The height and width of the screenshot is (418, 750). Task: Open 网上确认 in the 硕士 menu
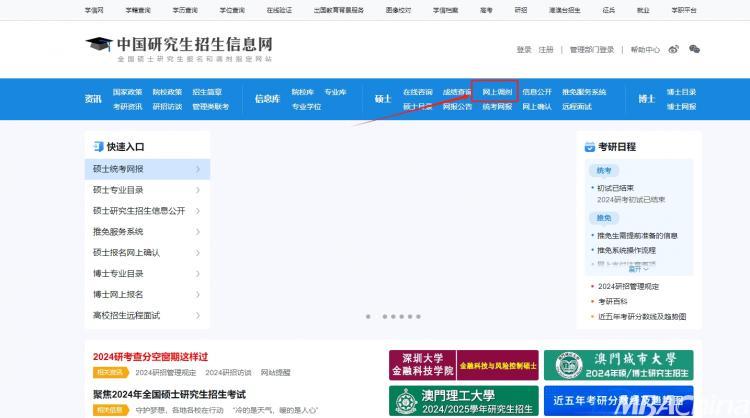tap(537, 107)
